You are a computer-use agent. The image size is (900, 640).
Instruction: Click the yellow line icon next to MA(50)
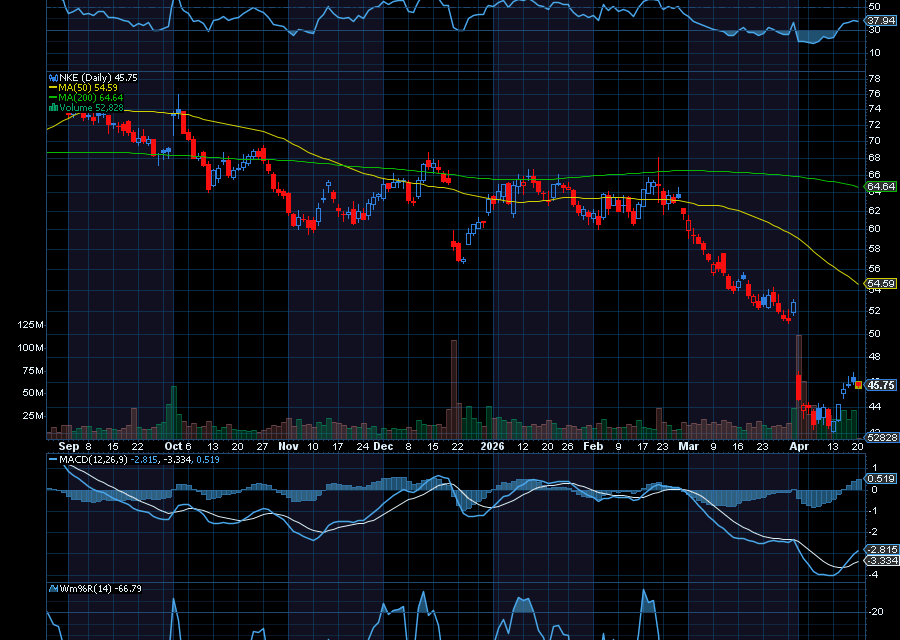[x=53, y=87]
